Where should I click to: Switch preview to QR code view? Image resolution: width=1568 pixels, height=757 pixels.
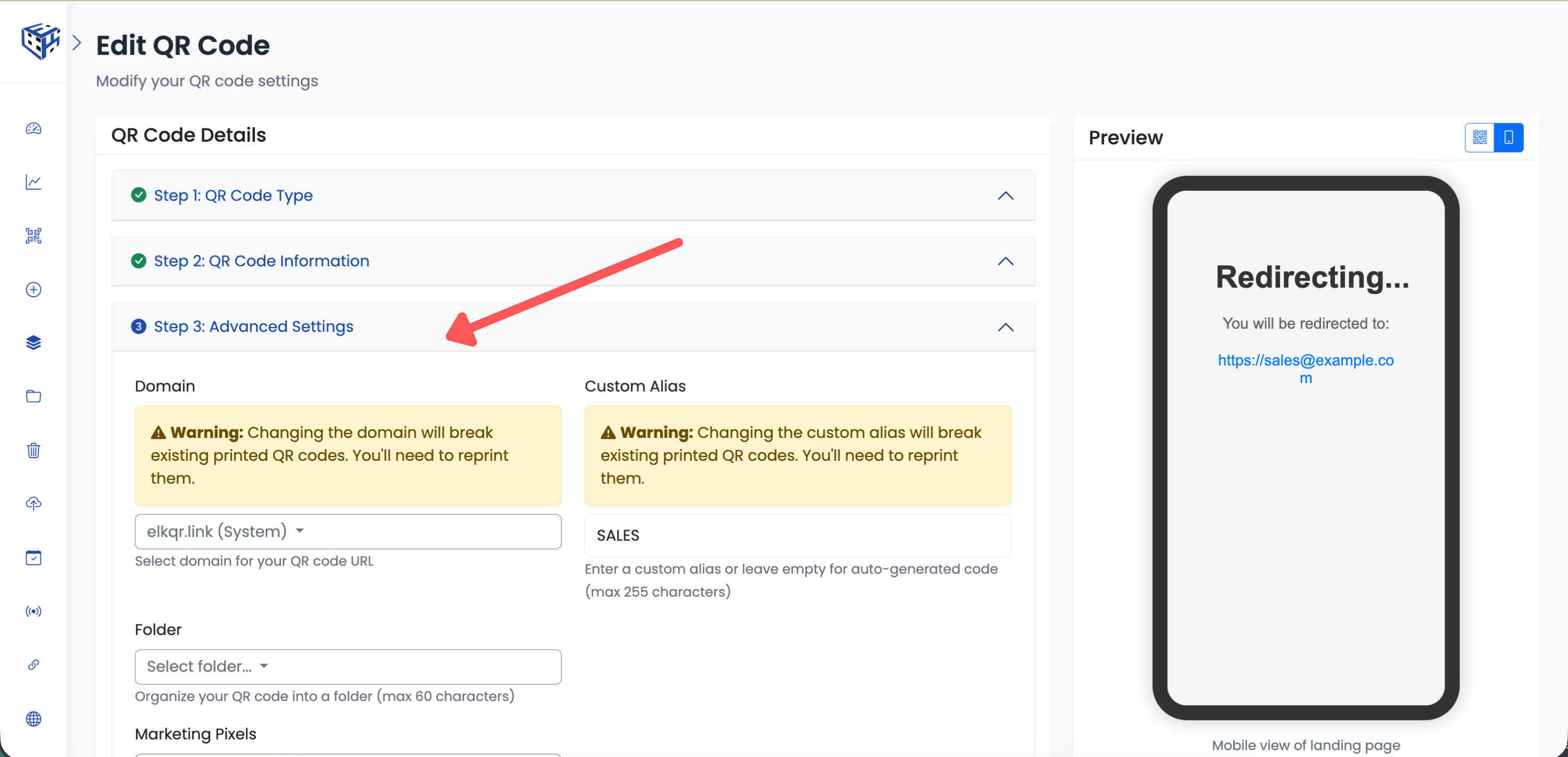pos(1480,137)
